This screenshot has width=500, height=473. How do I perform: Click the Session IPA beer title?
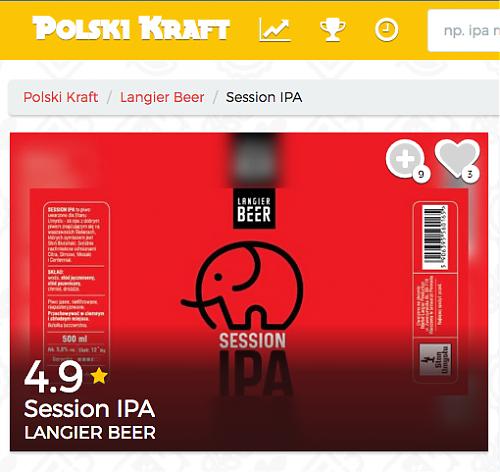90,409
